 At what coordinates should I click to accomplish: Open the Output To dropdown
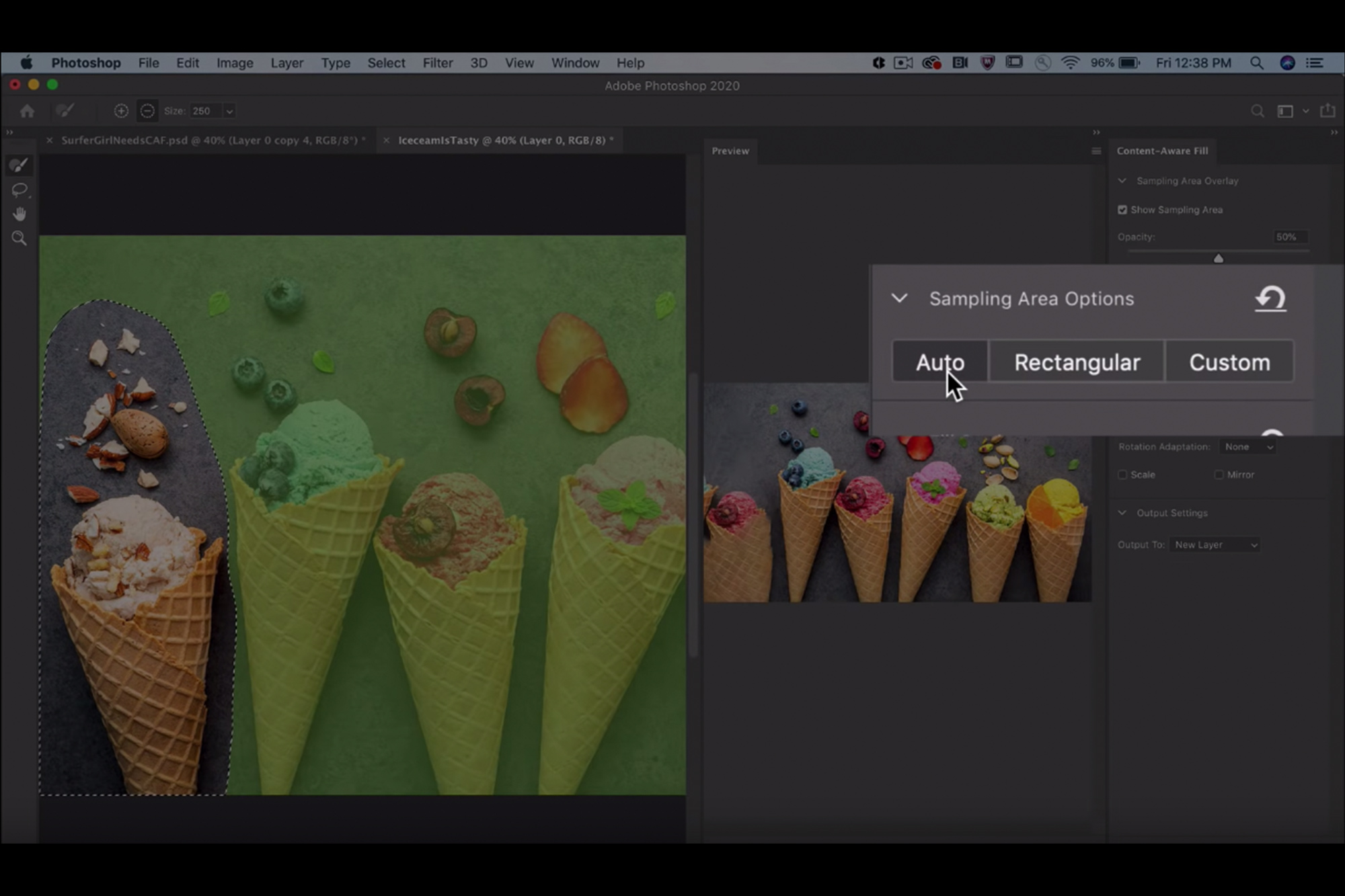pos(1215,545)
